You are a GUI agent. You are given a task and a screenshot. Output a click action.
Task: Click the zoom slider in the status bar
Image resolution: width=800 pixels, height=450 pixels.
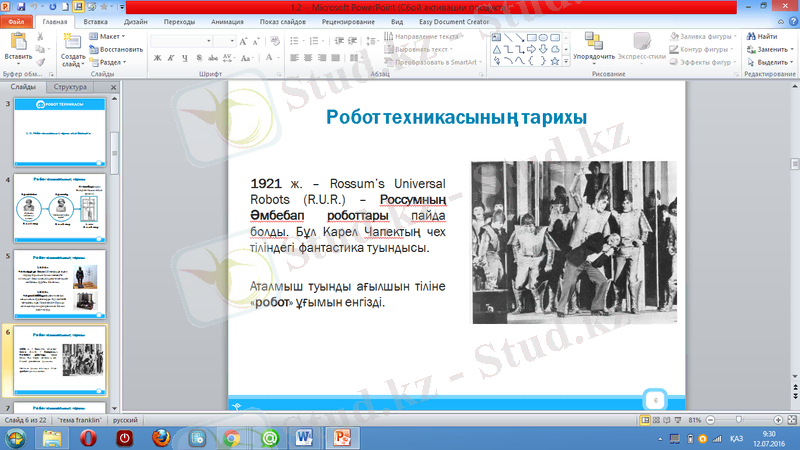pyautogui.click(x=738, y=420)
